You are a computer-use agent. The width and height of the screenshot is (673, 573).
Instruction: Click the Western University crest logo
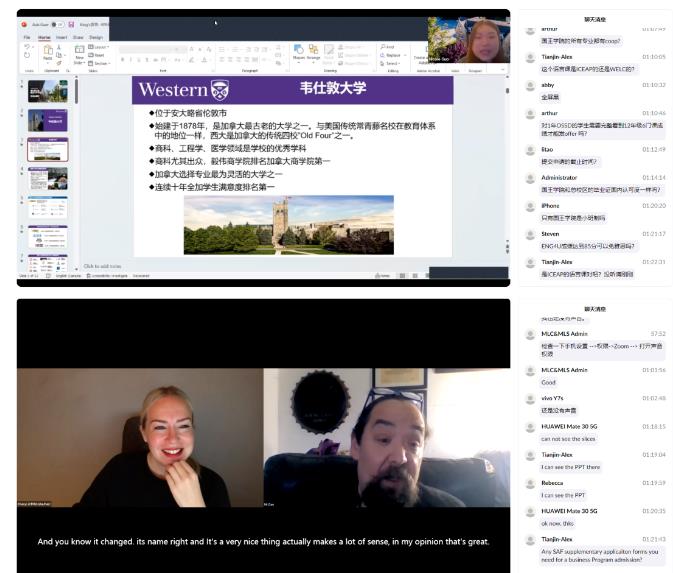pos(219,89)
